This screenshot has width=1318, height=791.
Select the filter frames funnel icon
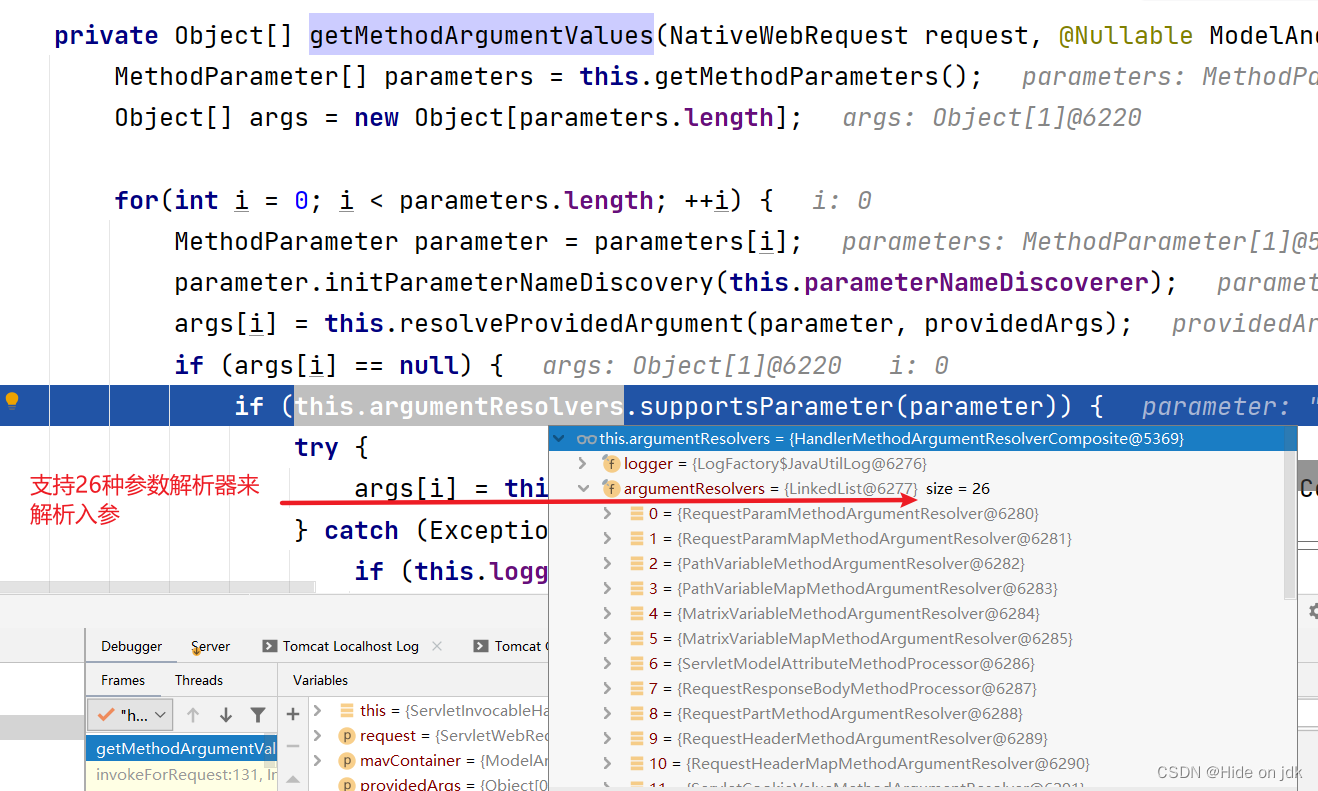[x=258, y=716]
